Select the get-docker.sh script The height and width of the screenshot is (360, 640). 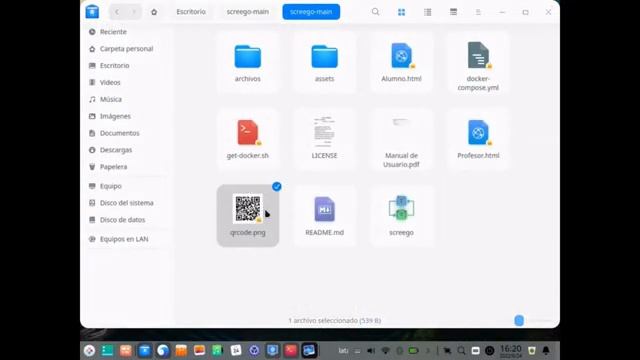click(247, 139)
